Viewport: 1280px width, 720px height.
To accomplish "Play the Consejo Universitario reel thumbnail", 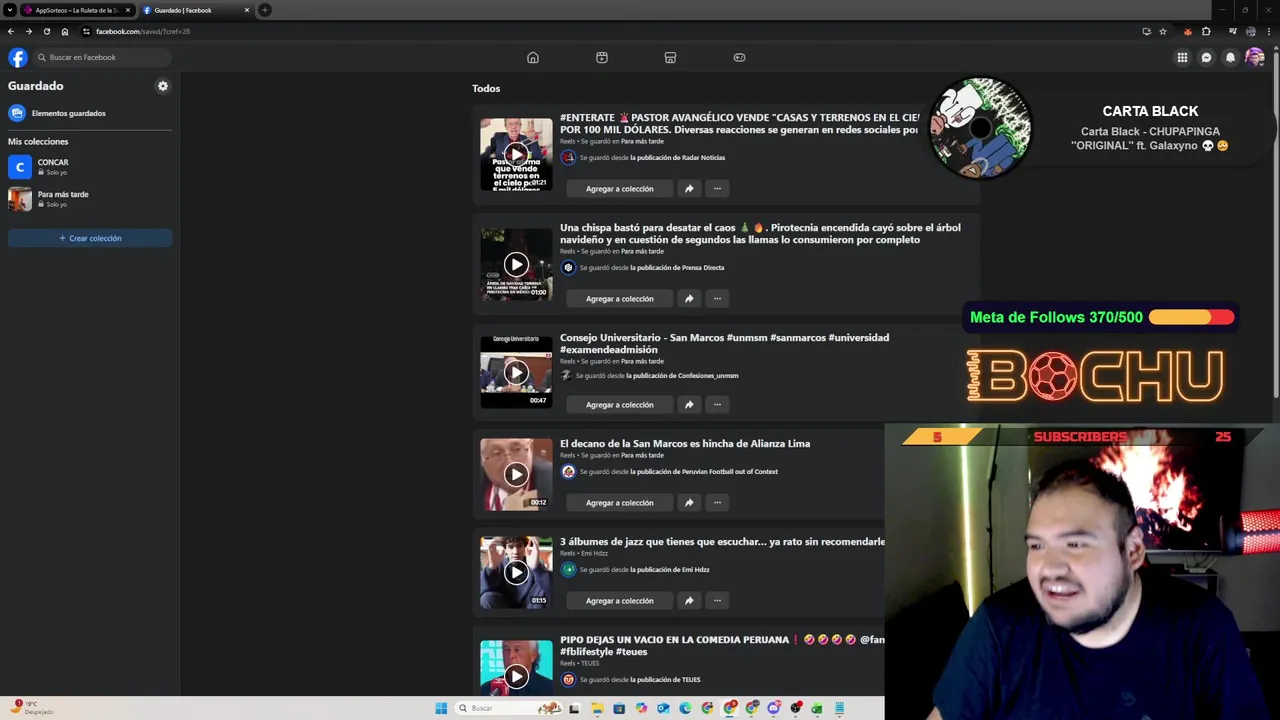I will [516, 372].
